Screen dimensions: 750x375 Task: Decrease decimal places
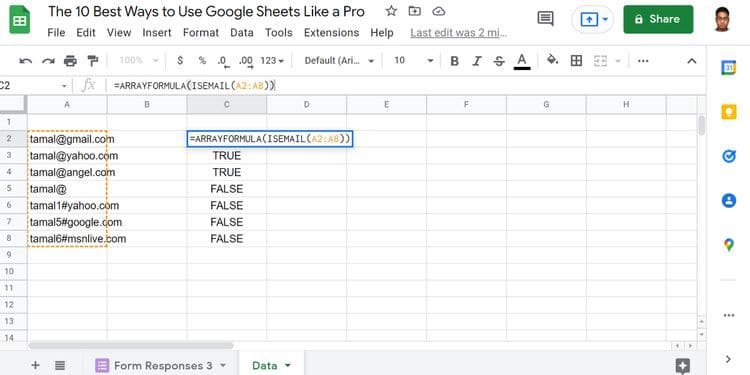[x=223, y=61]
